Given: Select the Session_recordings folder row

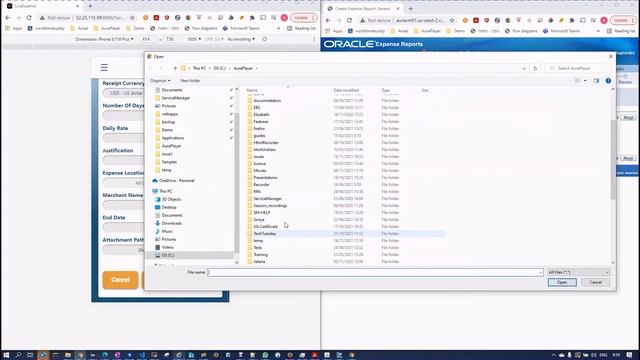Looking at the screenshot, I should tap(345, 205).
